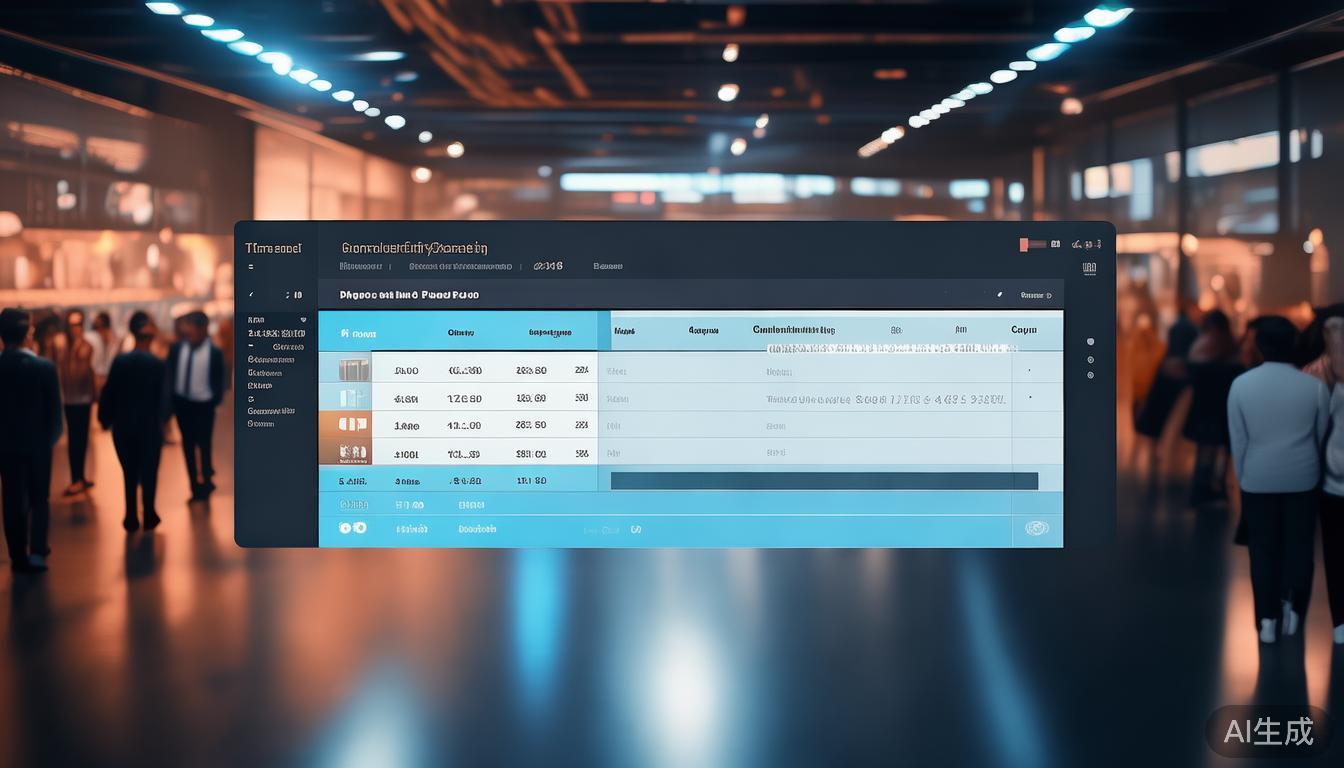Click the pencil edit icon in title bar
The image size is (1344, 768).
tap(998, 295)
